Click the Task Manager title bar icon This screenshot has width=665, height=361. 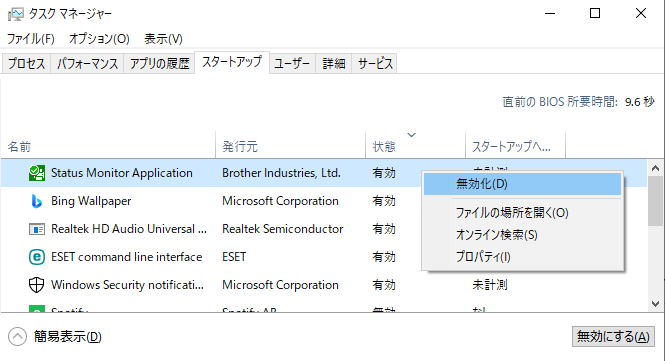coord(16,14)
